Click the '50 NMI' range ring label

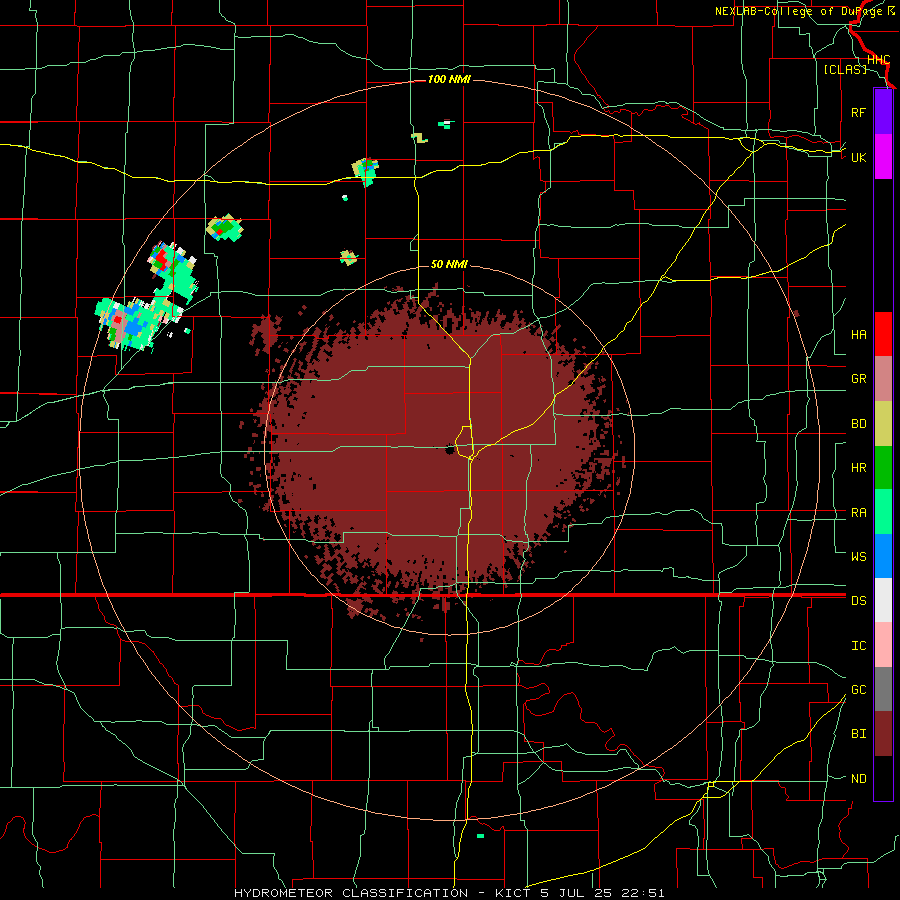tap(449, 264)
